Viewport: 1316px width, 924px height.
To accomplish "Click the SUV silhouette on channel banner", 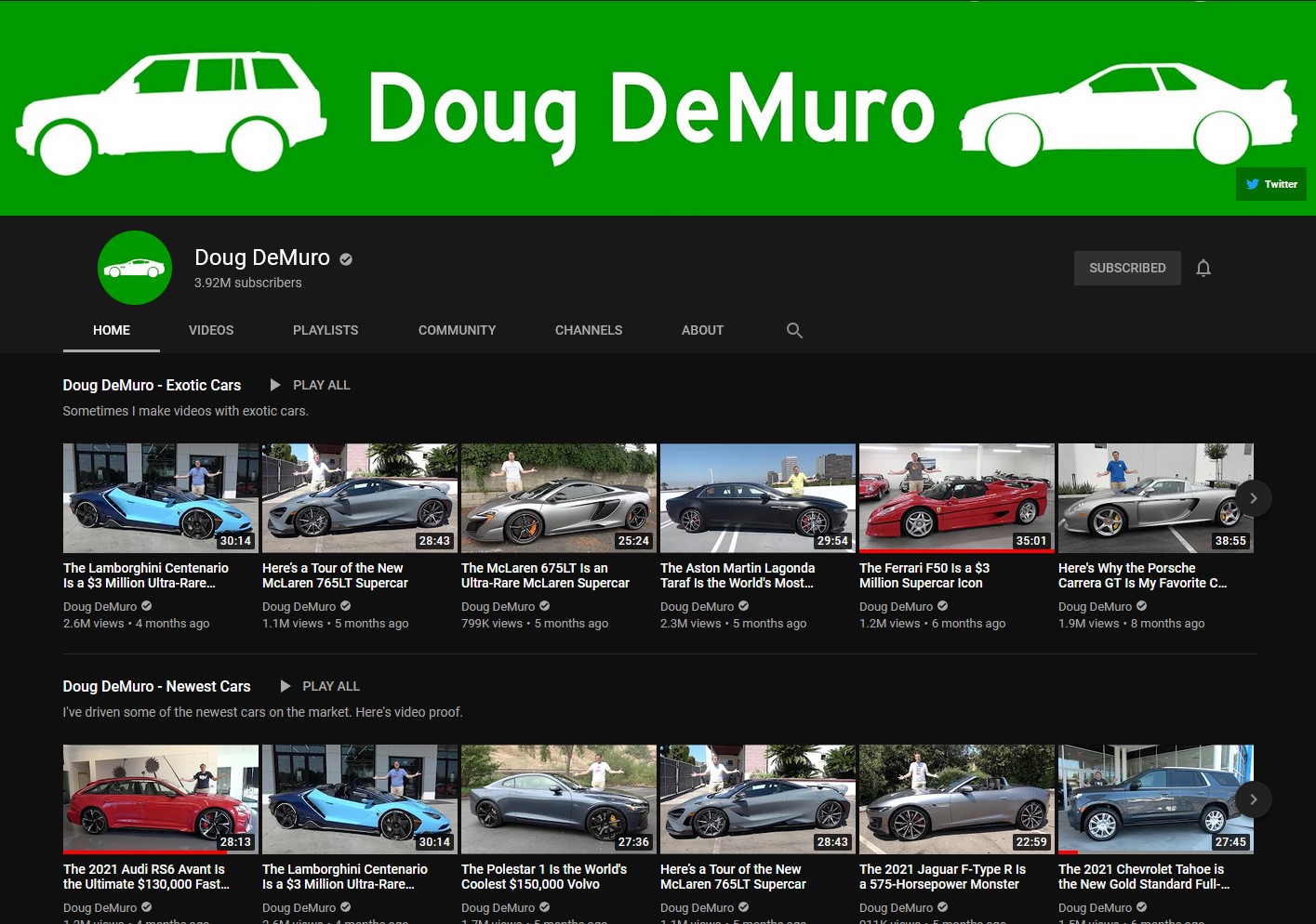I will (x=170, y=112).
